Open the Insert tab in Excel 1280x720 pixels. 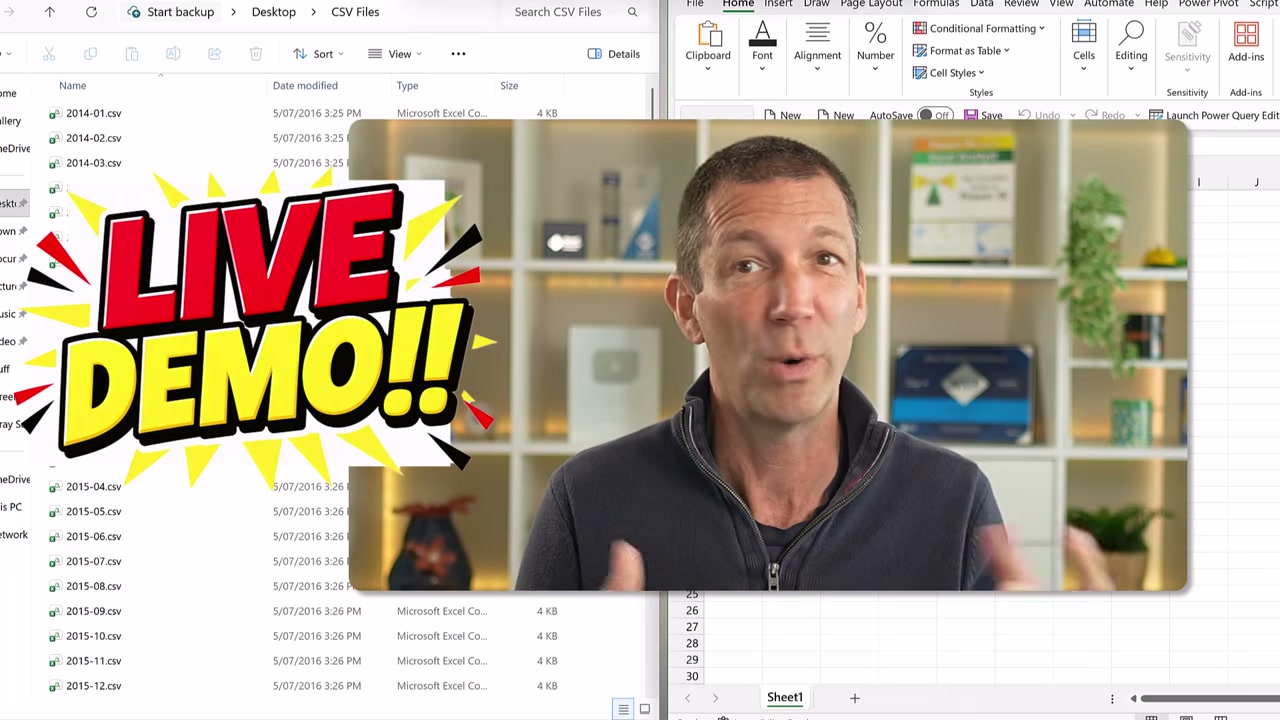(x=778, y=4)
